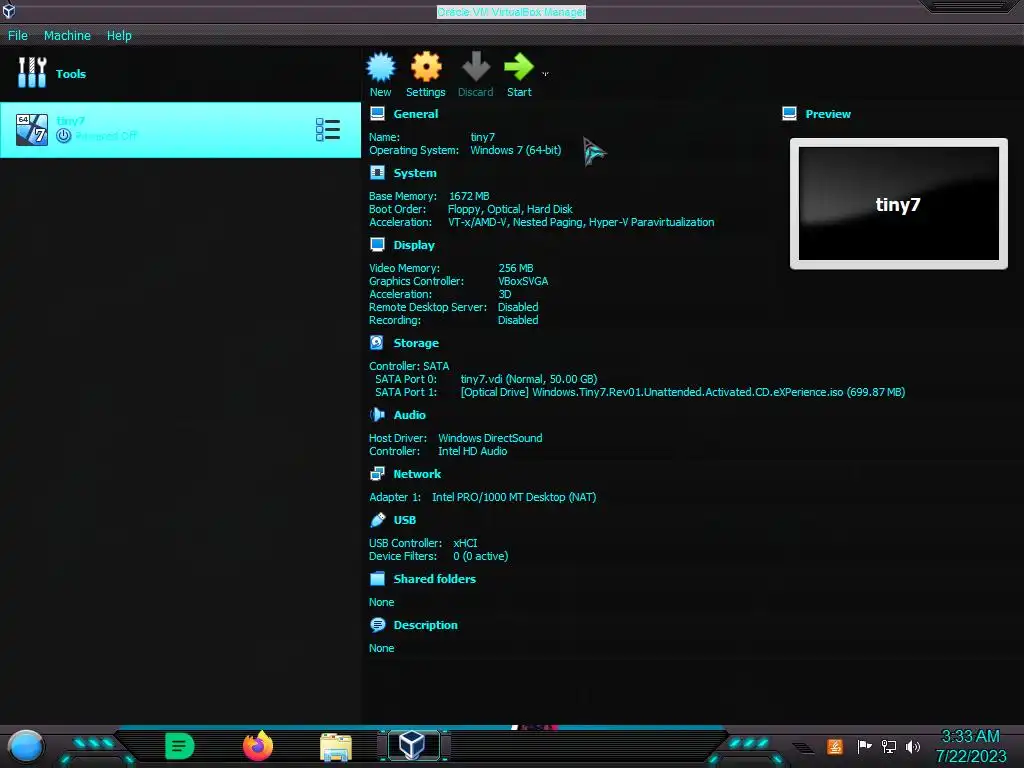Click the Preview section monitor icon

(x=789, y=114)
